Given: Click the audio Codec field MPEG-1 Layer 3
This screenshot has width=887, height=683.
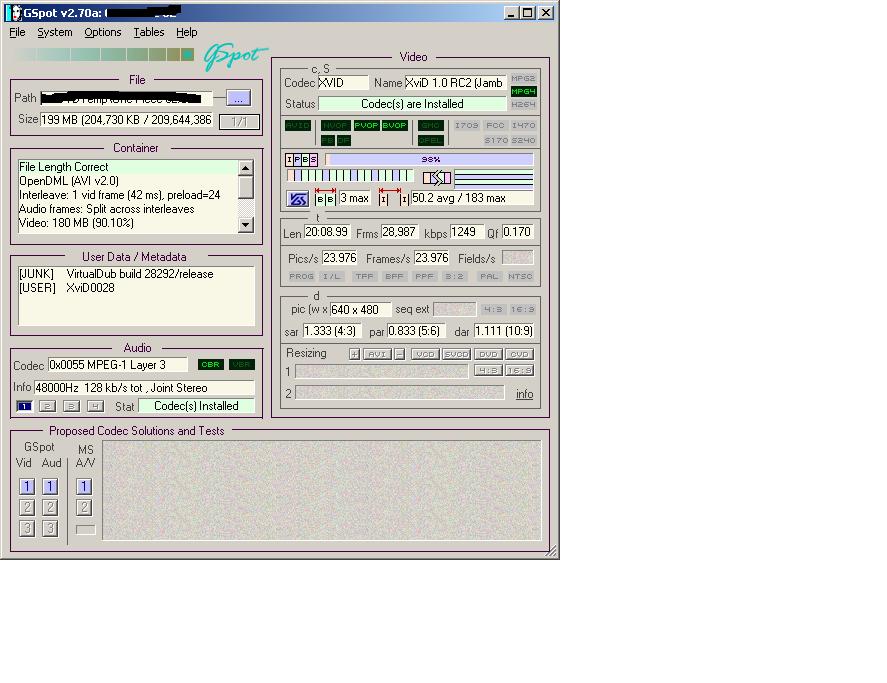Looking at the screenshot, I should click(118, 365).
